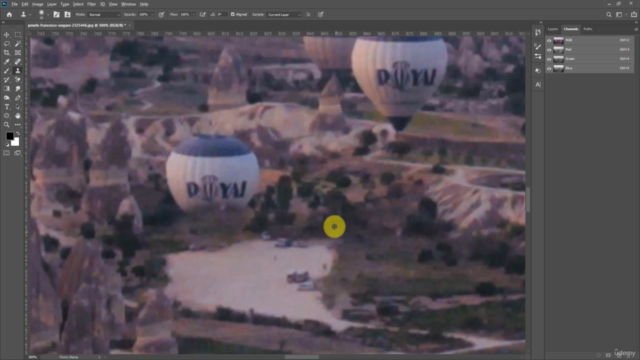Reset default foreground and background colors
This screenshot has width=640, height=360.
coord(7,144)
